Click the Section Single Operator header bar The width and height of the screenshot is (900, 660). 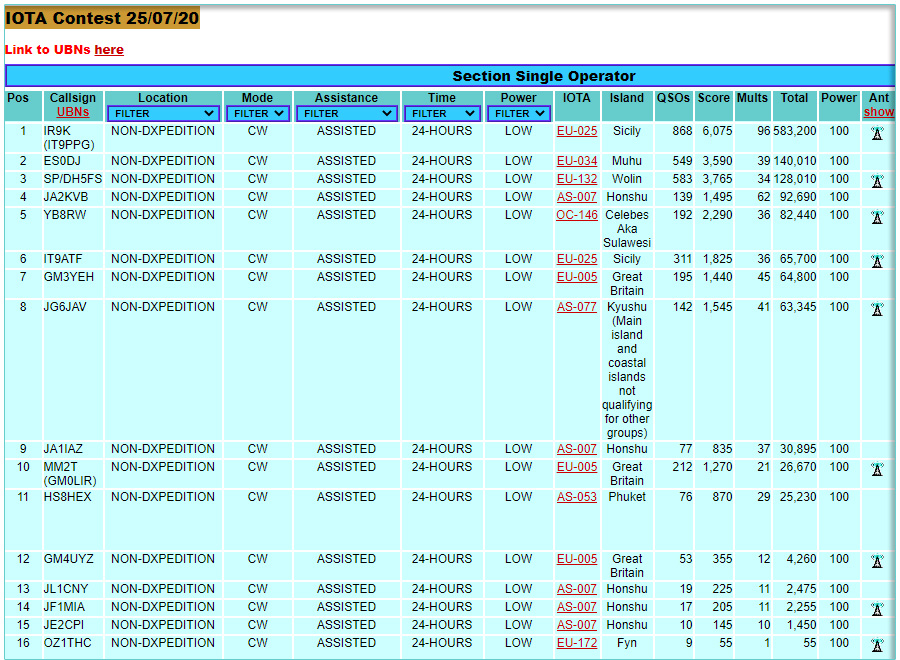tap(449, 76)
